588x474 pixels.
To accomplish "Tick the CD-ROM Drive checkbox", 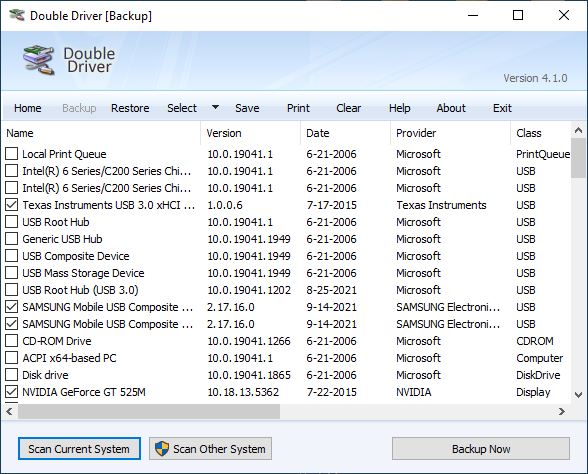I will pos(12,340).
